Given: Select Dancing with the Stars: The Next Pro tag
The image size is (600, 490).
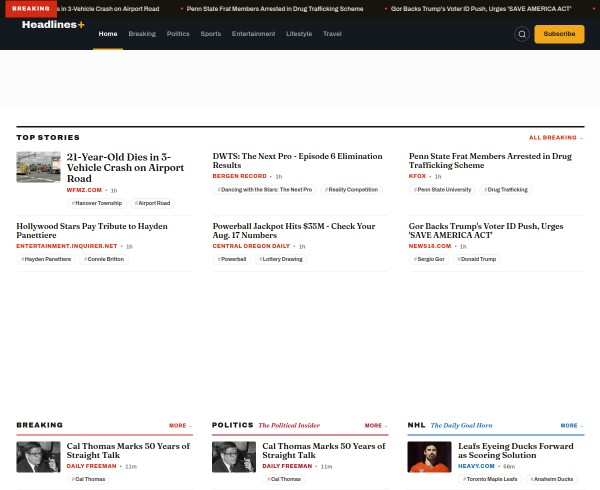Looking at the screenshot, I should click(264, 189).
